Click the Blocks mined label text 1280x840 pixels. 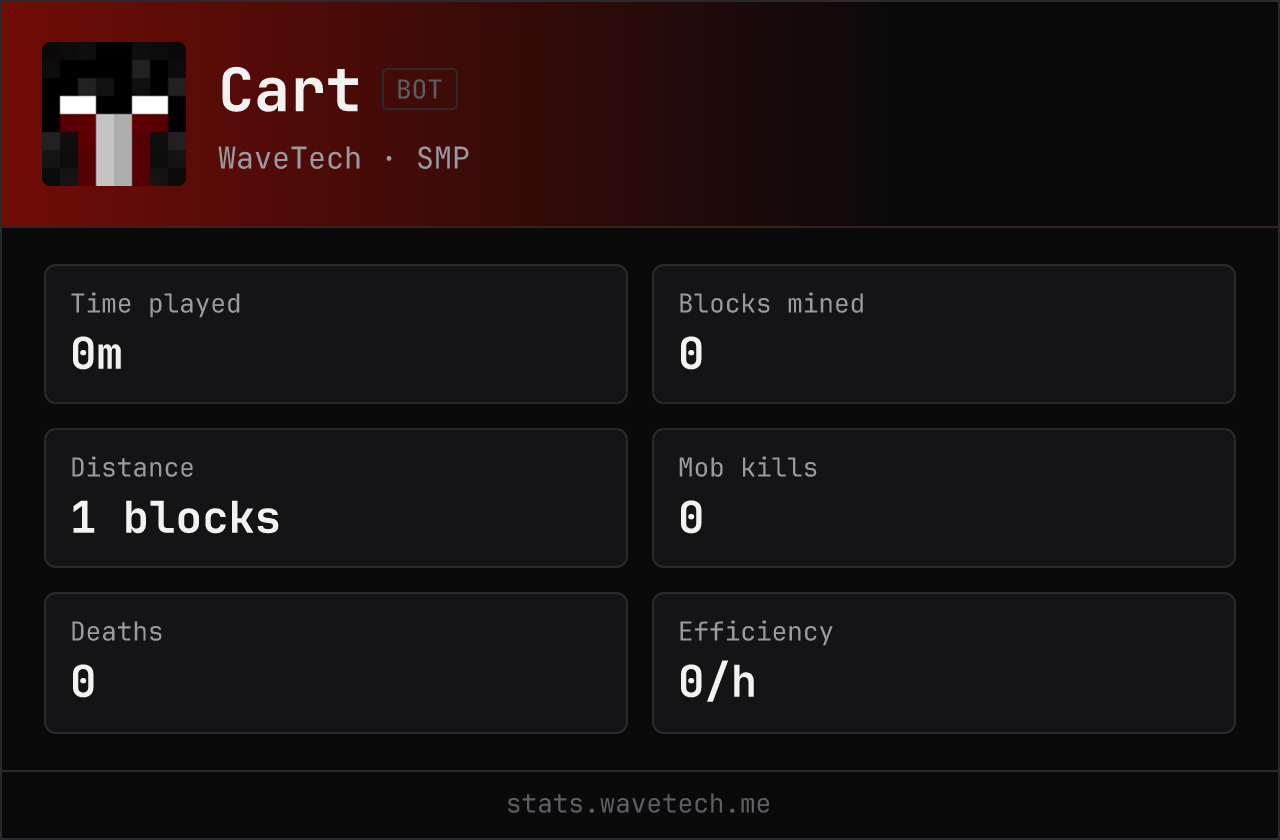pyautogui.click(x=772, y=304)
